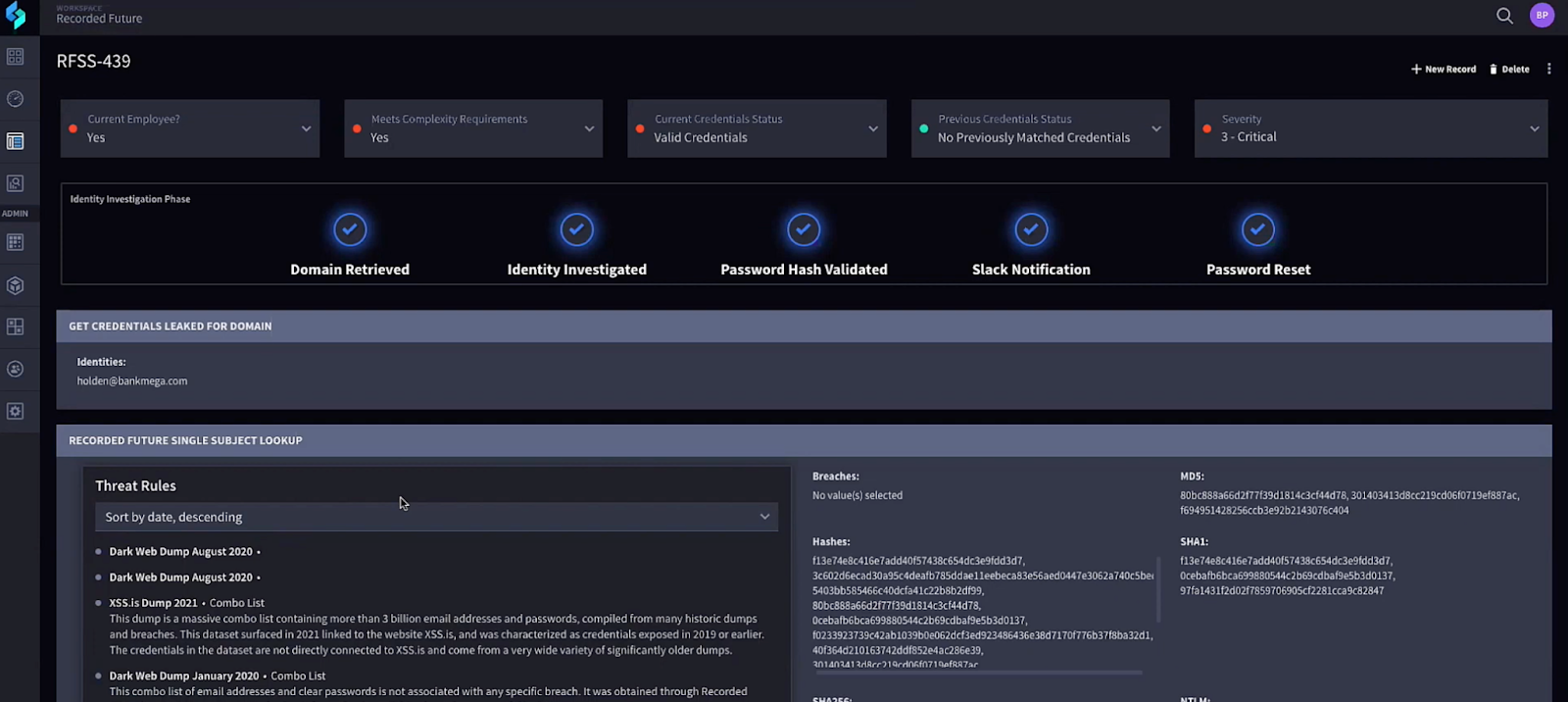Click the vertical ellipsis more options icon
The width and height of the screenshot is (1568, 702).
click(1548, 69)
